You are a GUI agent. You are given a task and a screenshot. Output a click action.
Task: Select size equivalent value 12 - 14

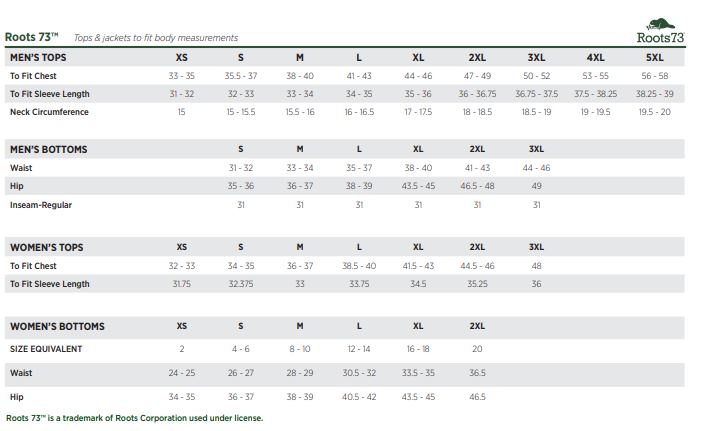(359, 349)
